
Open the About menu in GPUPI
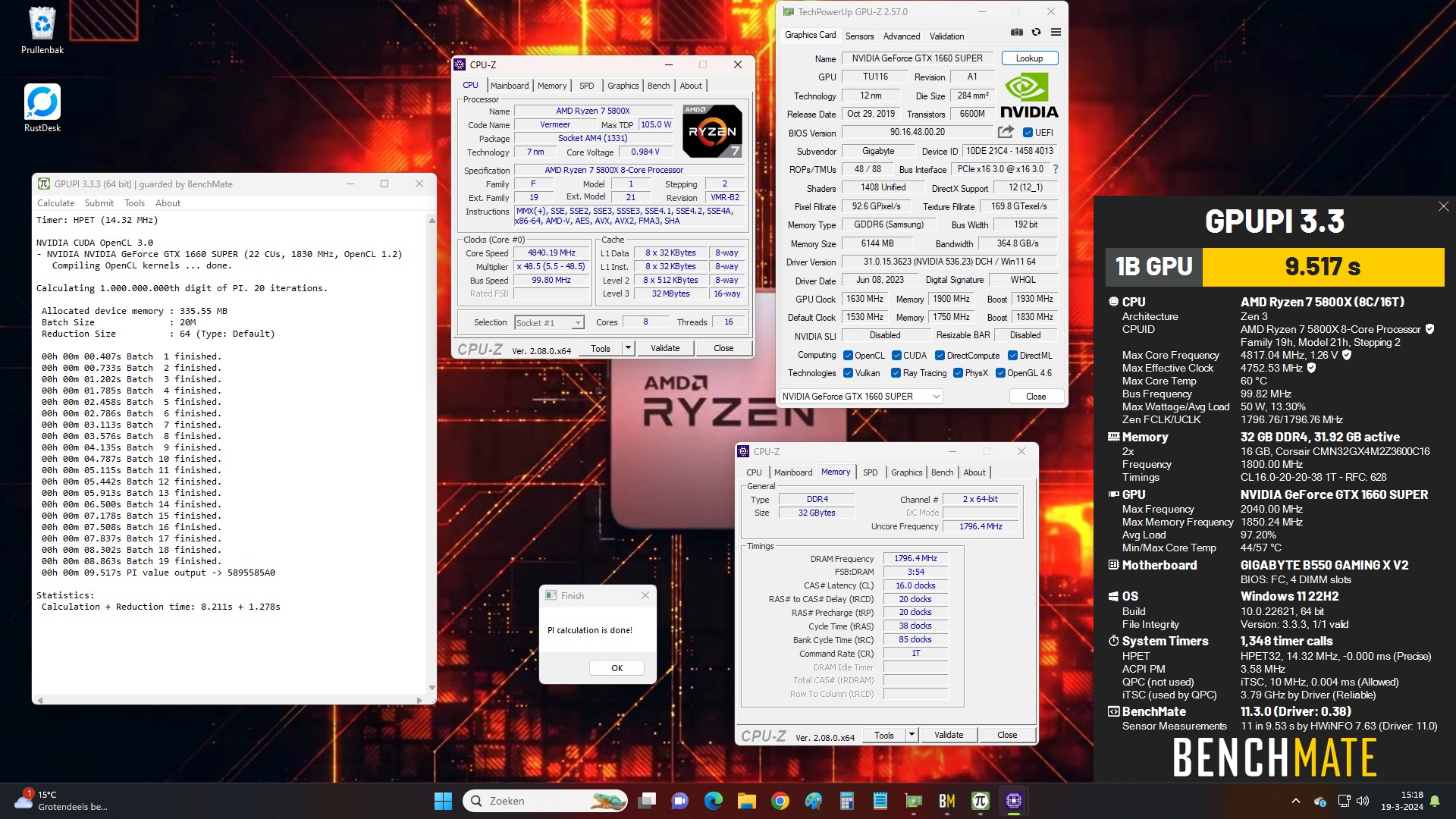[168, 203]
